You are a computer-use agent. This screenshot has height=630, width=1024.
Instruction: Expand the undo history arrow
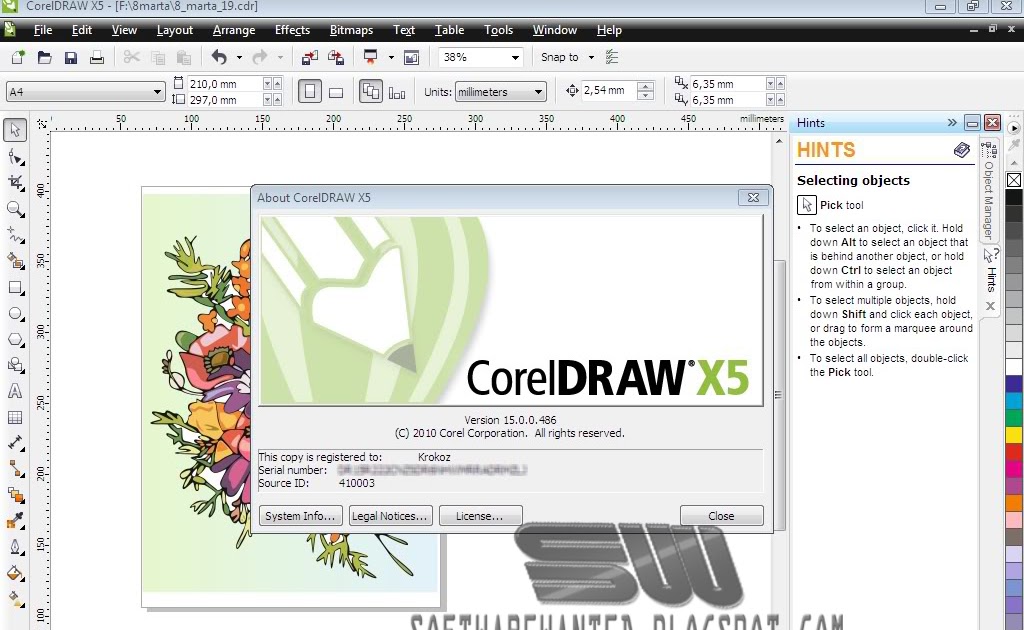(x=239, y=57)
